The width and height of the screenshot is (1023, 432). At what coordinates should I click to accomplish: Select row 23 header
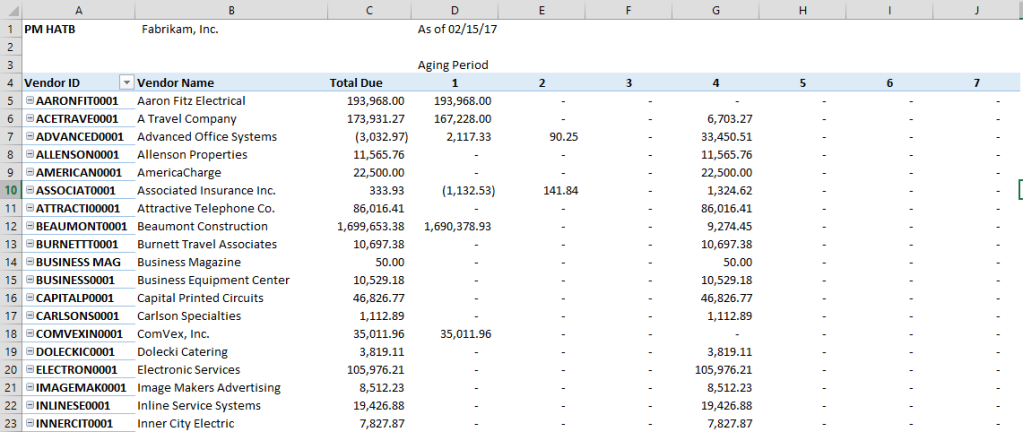(11, 424)
